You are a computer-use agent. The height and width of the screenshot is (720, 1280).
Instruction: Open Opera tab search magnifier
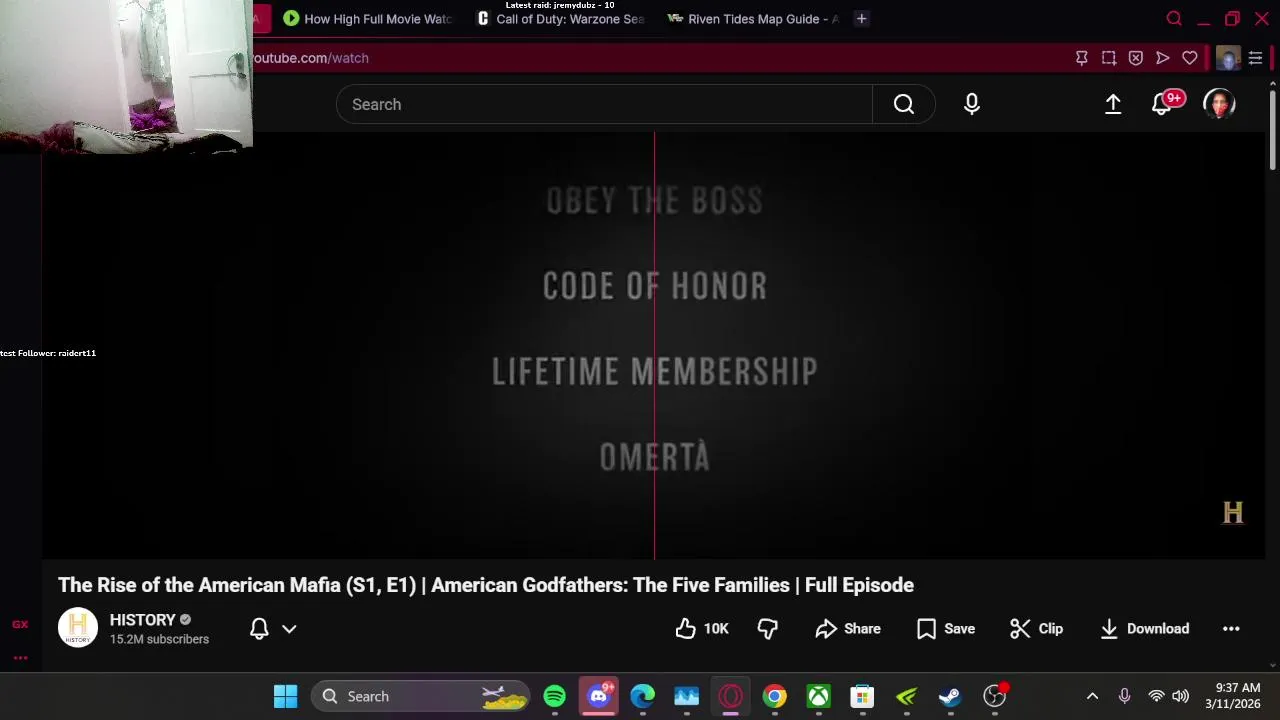[x=1174, y=18]
